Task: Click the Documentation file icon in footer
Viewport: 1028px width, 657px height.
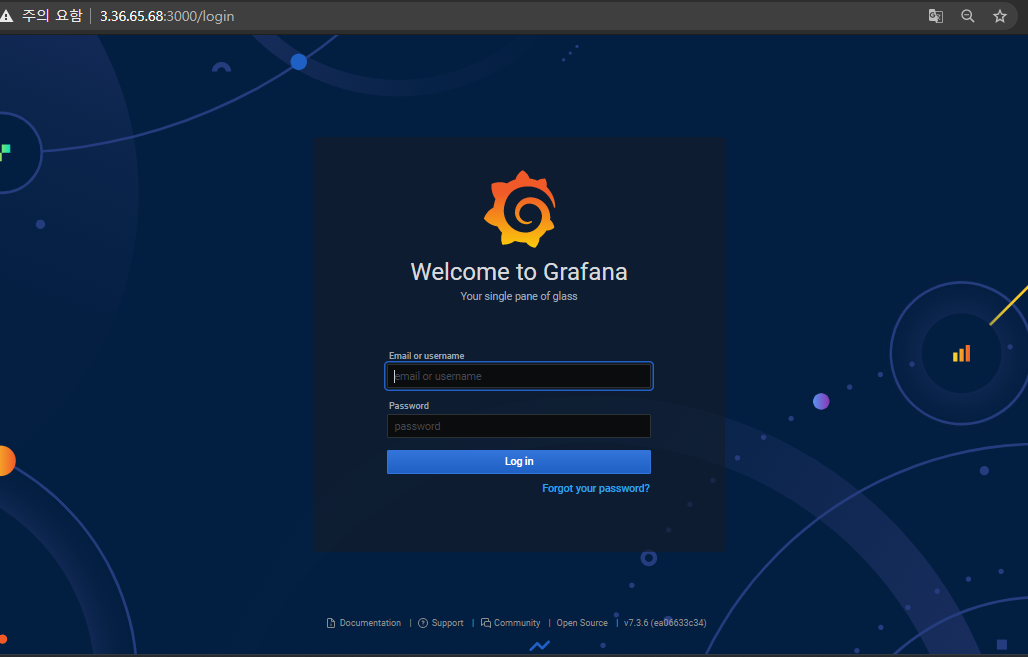Action: point(331,623)
